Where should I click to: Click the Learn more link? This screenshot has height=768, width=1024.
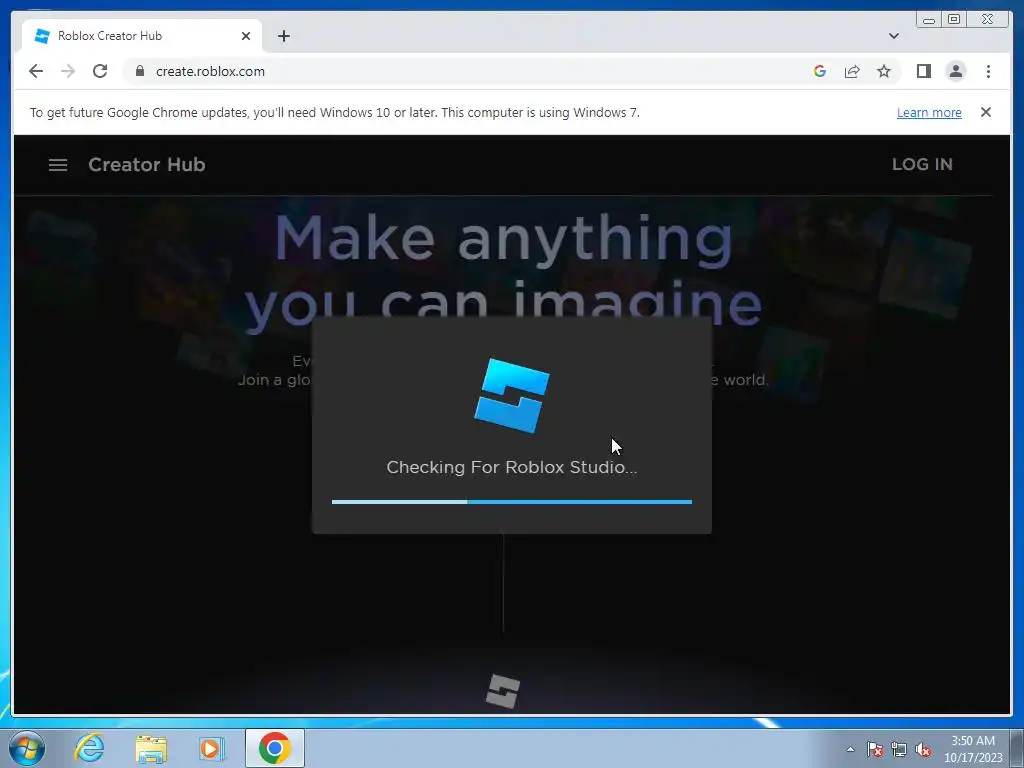tap(929, 112)
